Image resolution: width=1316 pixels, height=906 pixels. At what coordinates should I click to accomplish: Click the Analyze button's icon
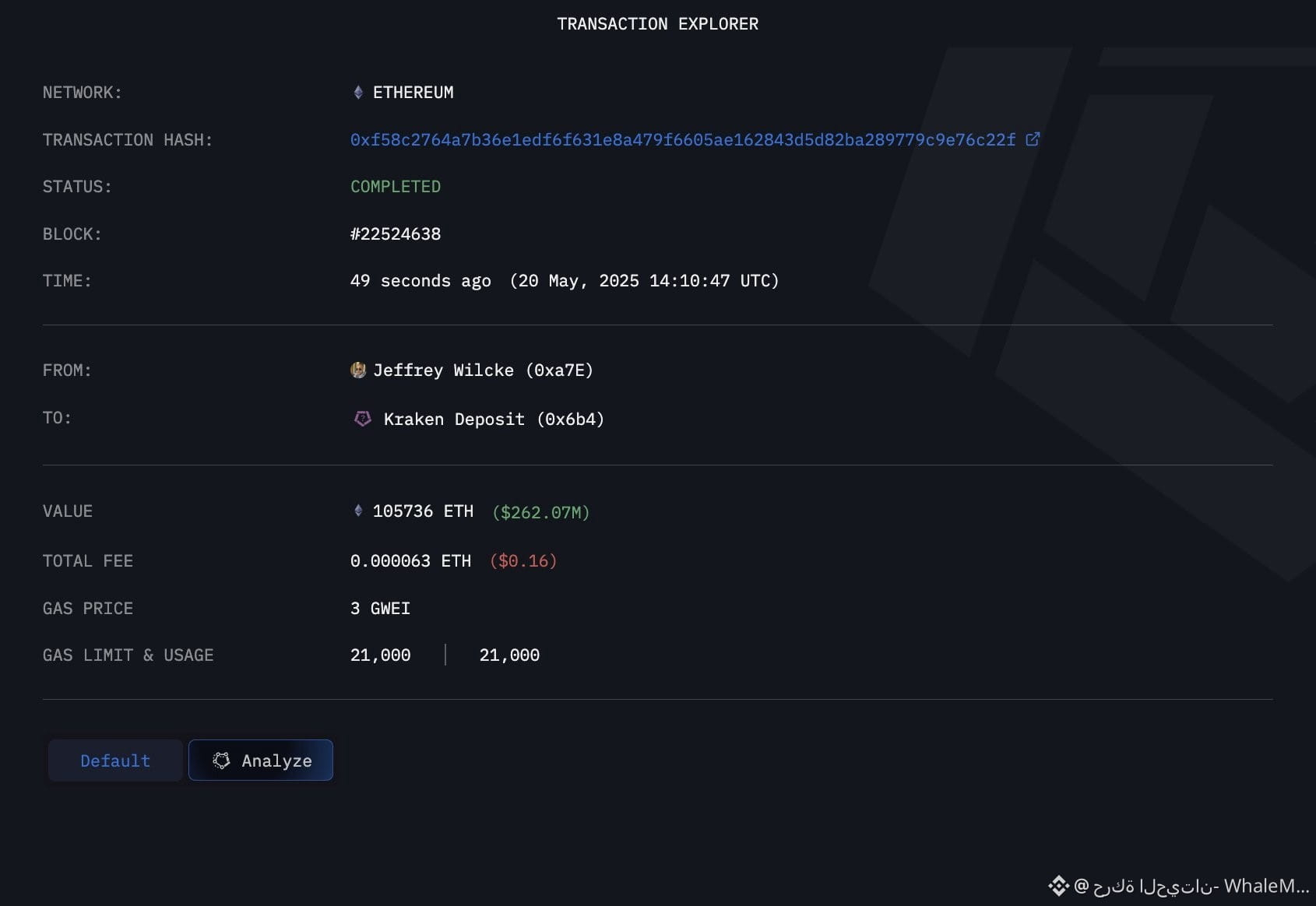222,760
